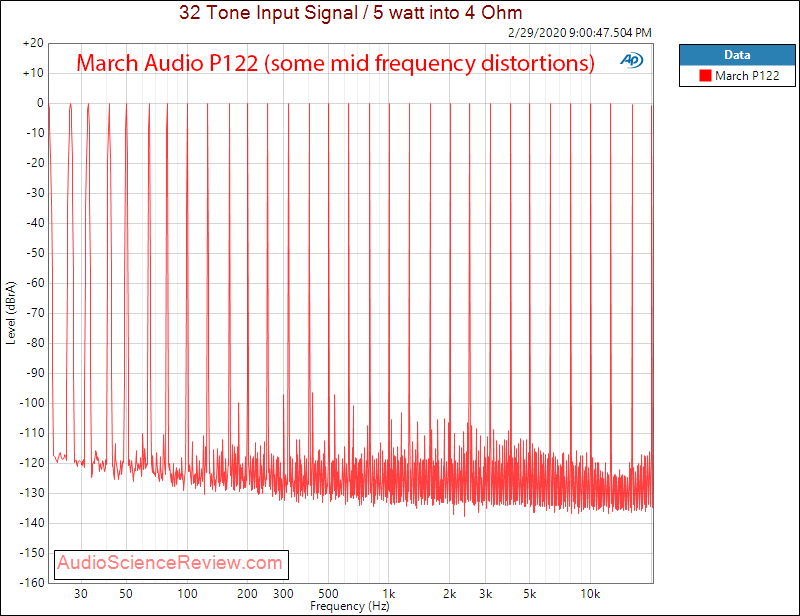Click the +20 y-axis tick label
This screenshot has width=800, height=616.
(33, 43)
